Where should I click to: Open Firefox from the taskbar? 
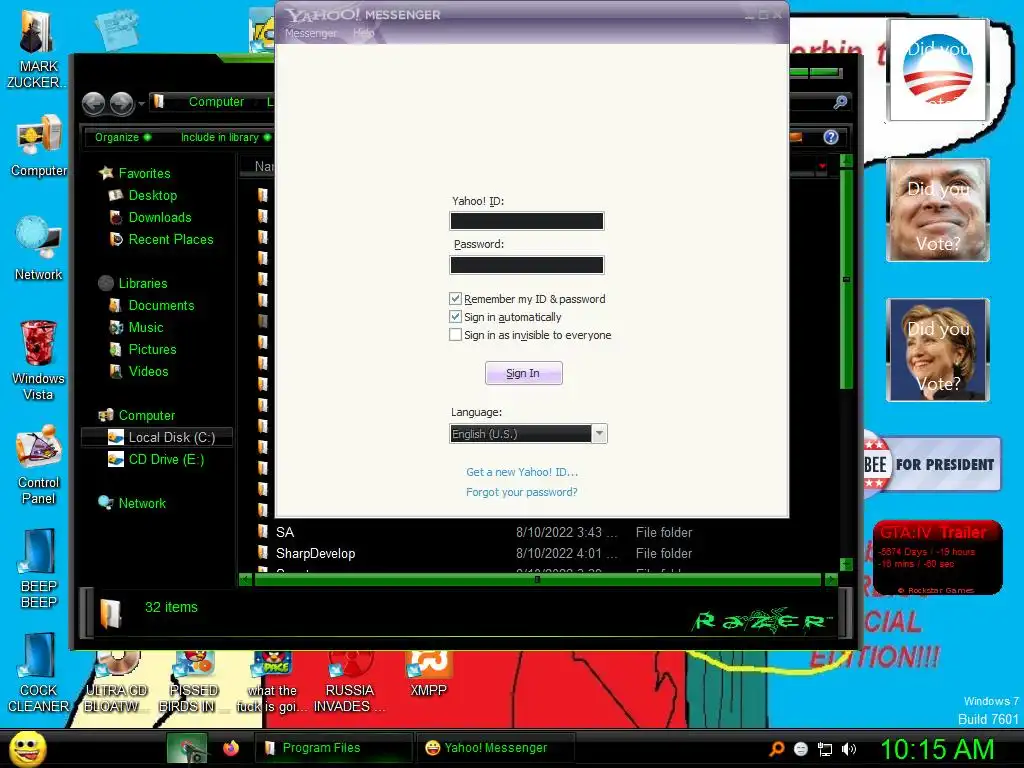[231, 748]
